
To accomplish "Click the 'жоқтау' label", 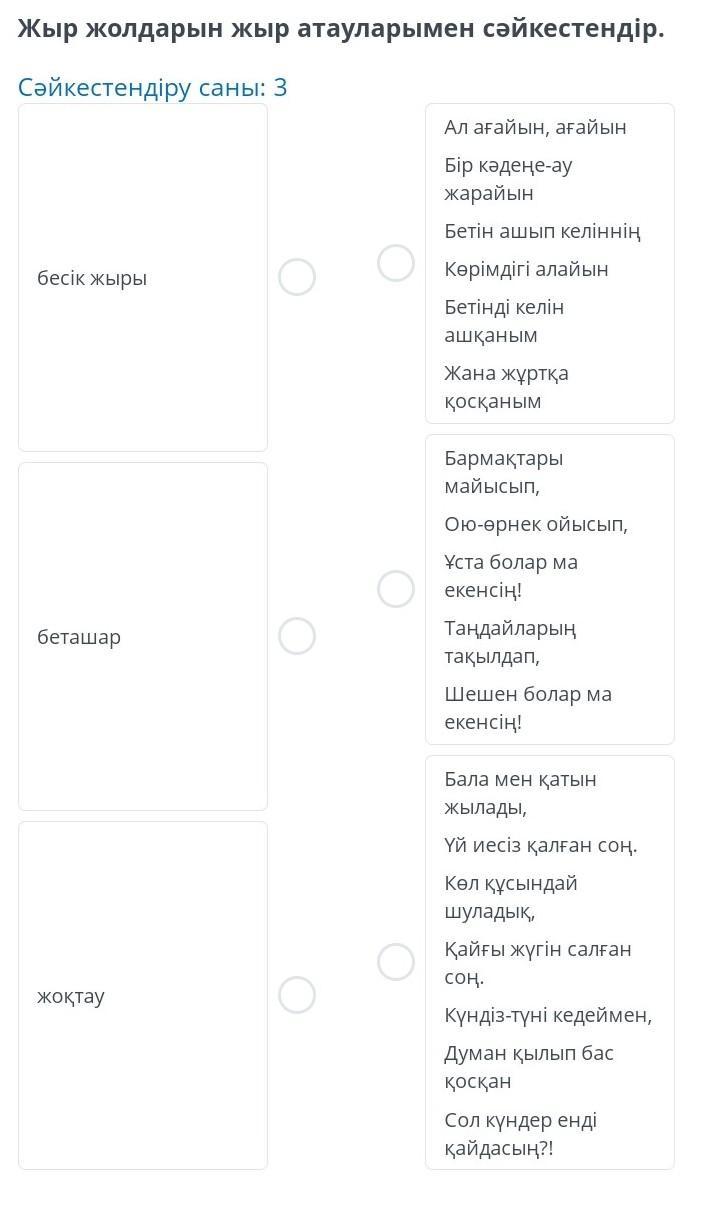I will [x=71, y=996].
